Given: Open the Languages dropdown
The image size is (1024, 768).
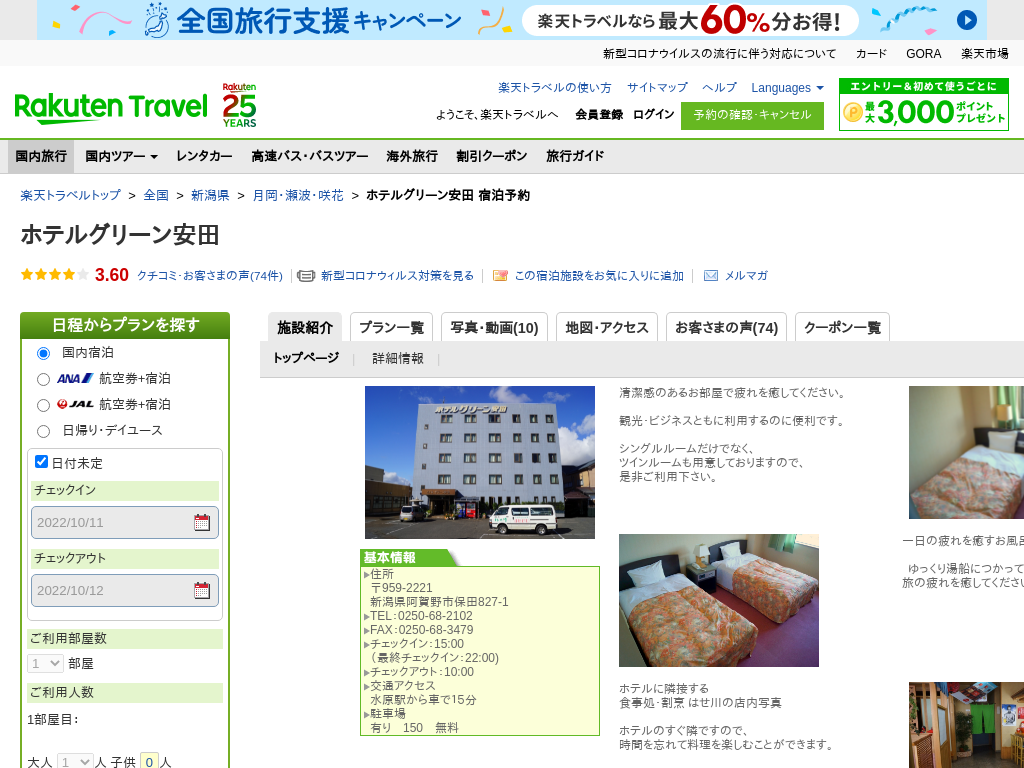Looking at the screenshot, I should 787,88.
